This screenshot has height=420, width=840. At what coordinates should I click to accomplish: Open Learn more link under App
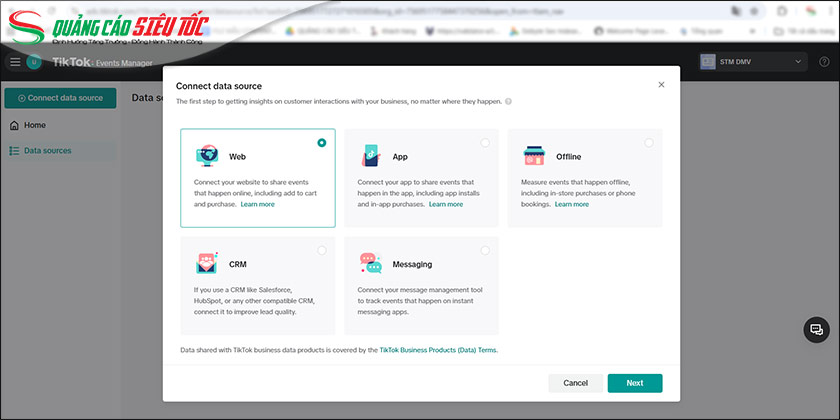point(446,204)
